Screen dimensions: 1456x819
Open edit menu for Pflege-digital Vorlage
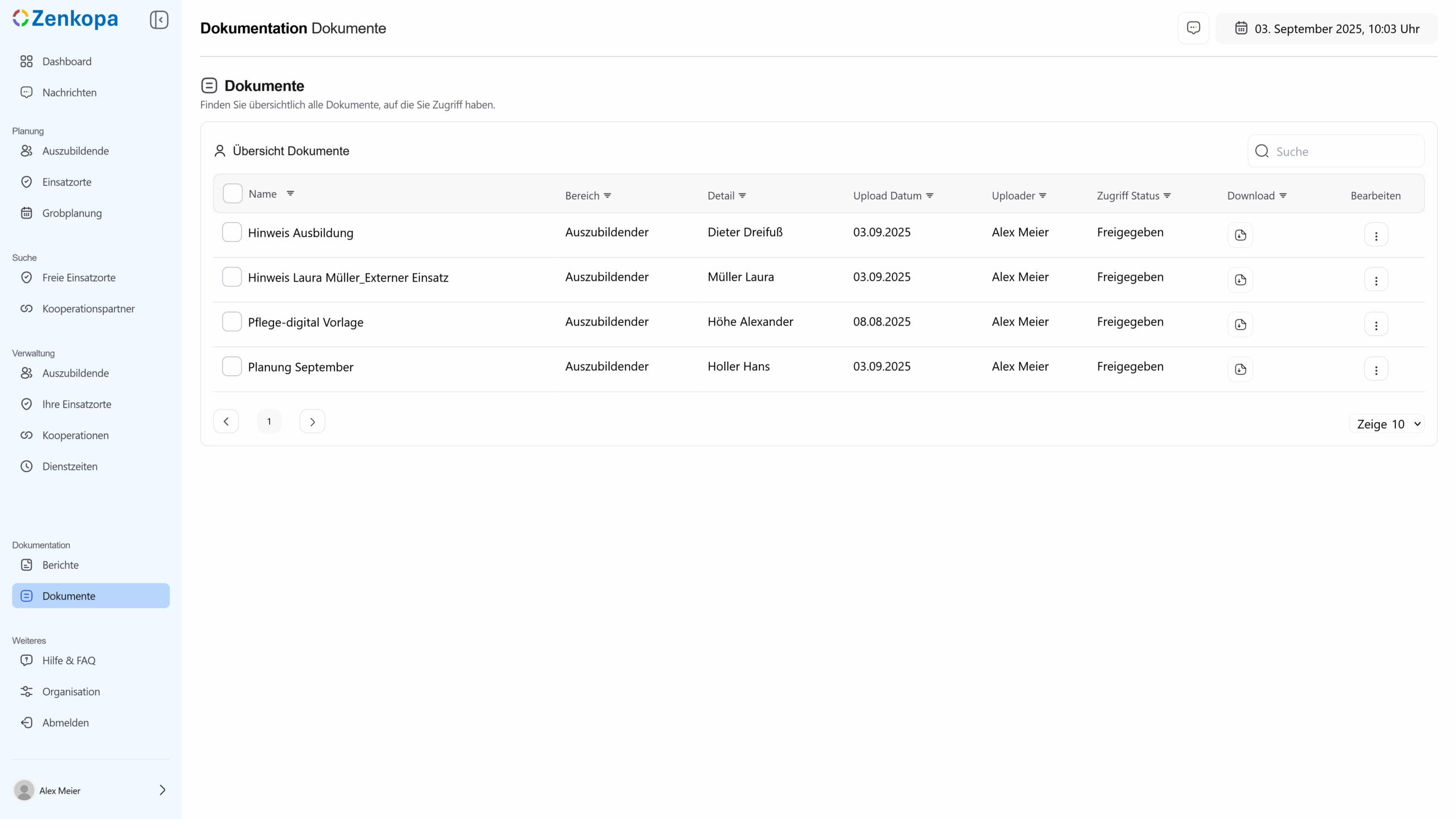click(1376, 325)
